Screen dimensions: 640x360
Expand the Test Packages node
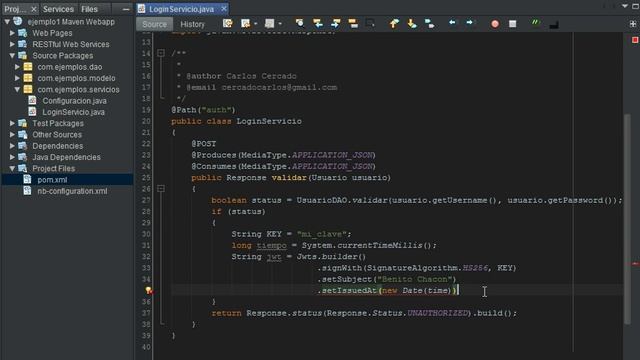[12, 123]
